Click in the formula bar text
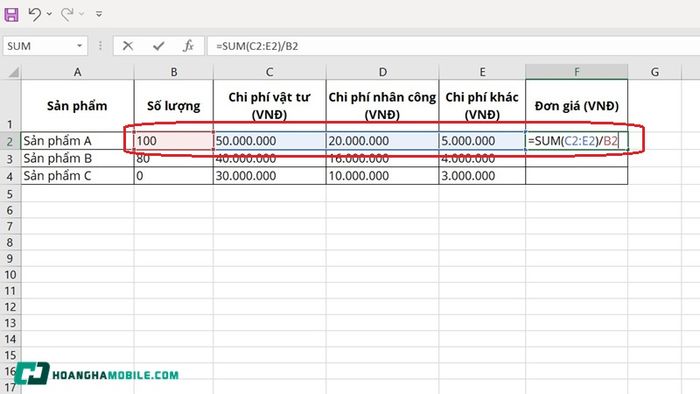700x394 pixels. click(x=257, y=46)
